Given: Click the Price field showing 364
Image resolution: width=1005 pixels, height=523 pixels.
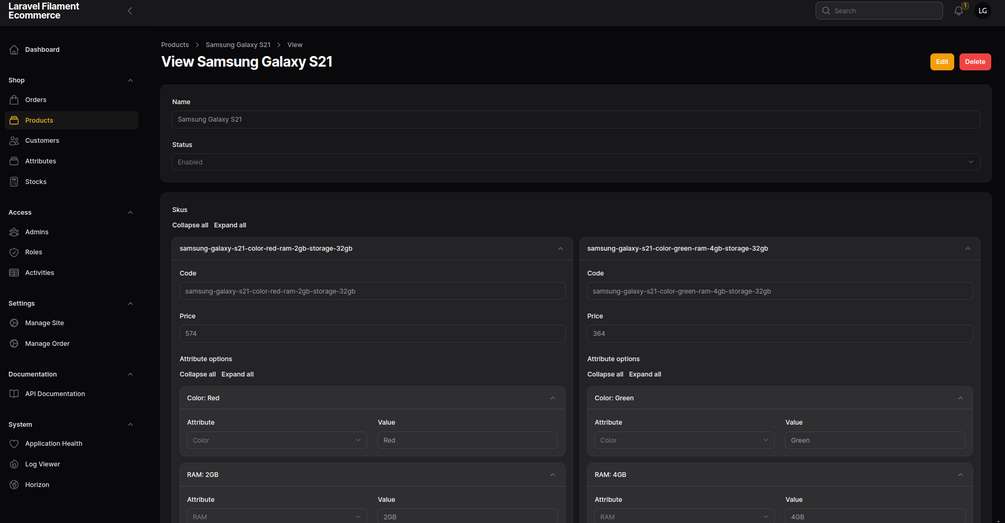Looking at the screenshot, I should 780,333.
